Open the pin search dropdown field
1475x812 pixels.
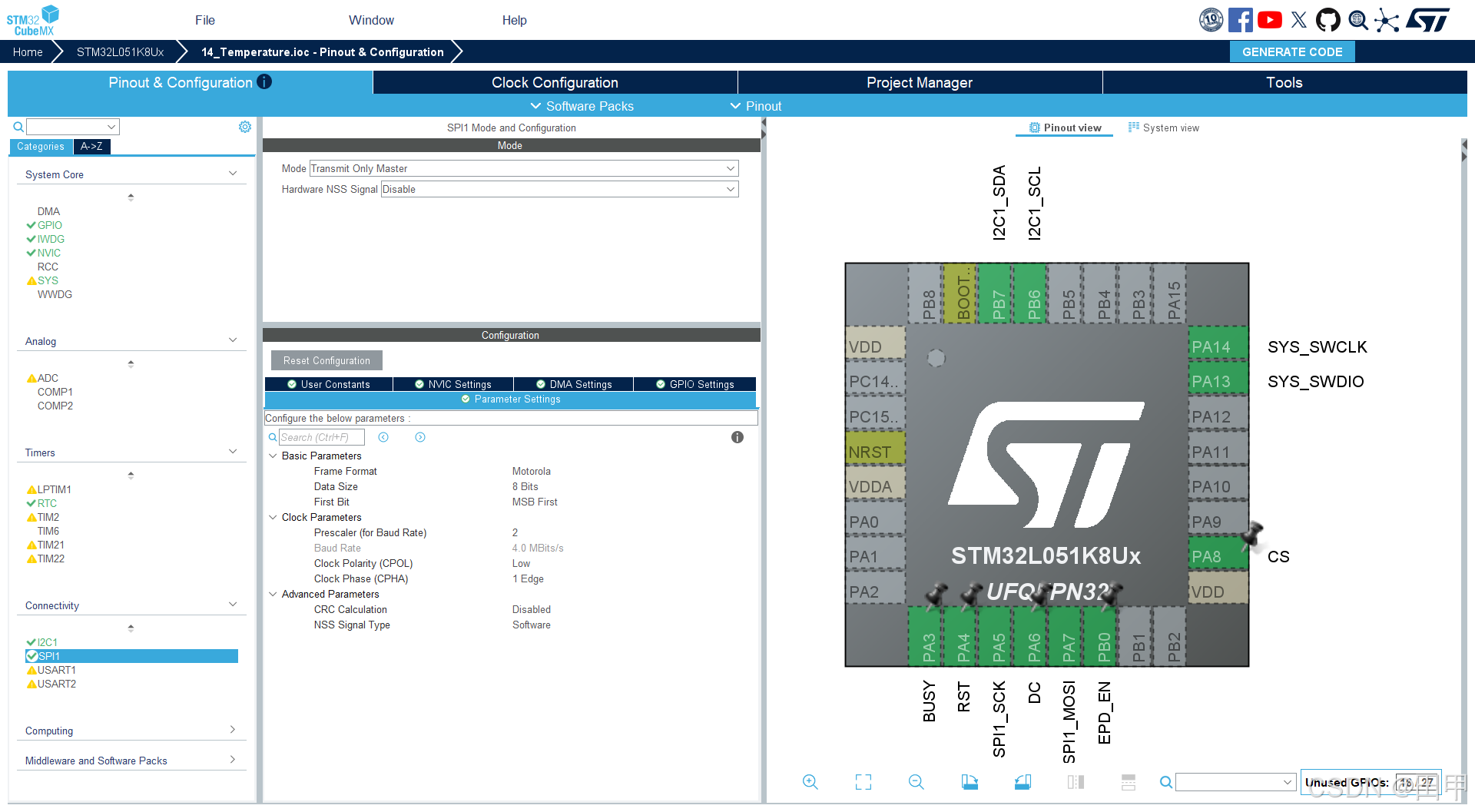click(x=1236, y=782)
